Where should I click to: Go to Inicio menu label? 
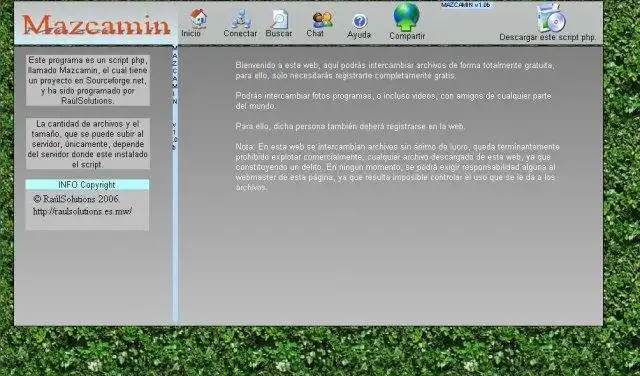tap(191, 33)
